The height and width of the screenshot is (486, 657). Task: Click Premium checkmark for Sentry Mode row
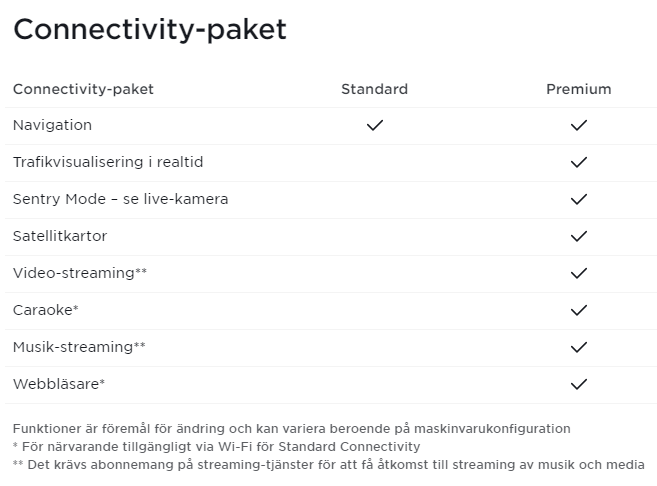(578, 199)
